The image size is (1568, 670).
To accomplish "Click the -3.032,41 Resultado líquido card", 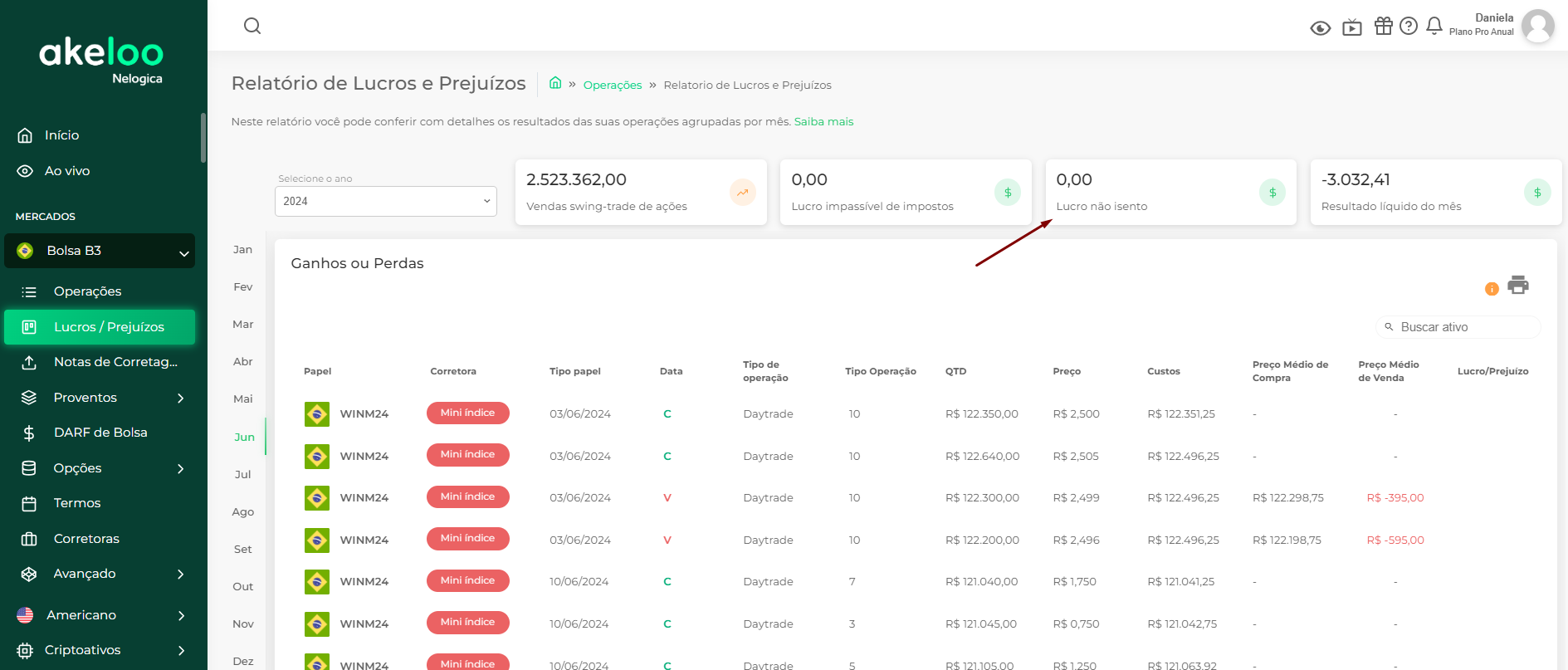I will [1436, 192].
